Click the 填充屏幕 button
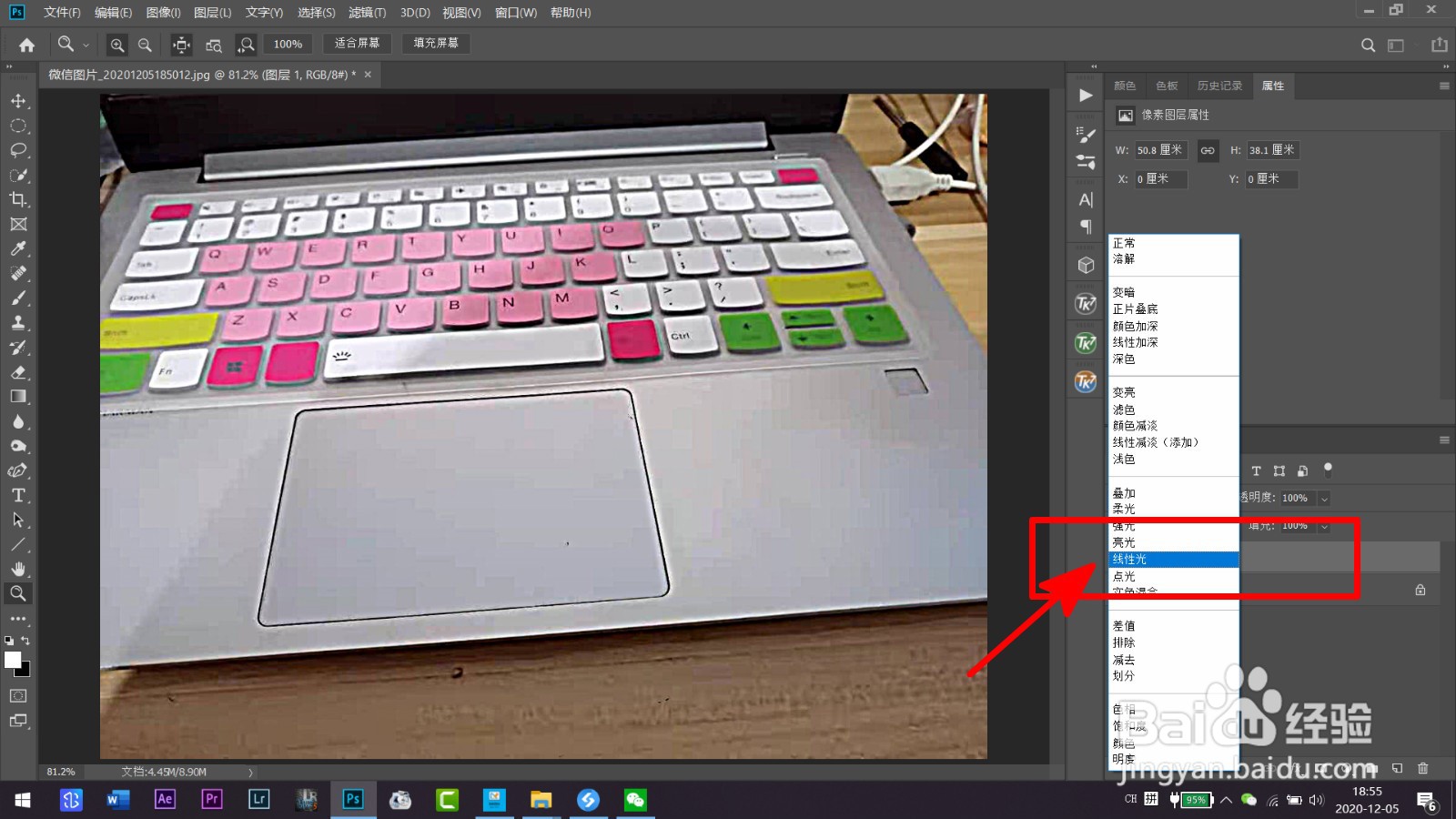This screenshot has width=1456, height=819. 436,43
